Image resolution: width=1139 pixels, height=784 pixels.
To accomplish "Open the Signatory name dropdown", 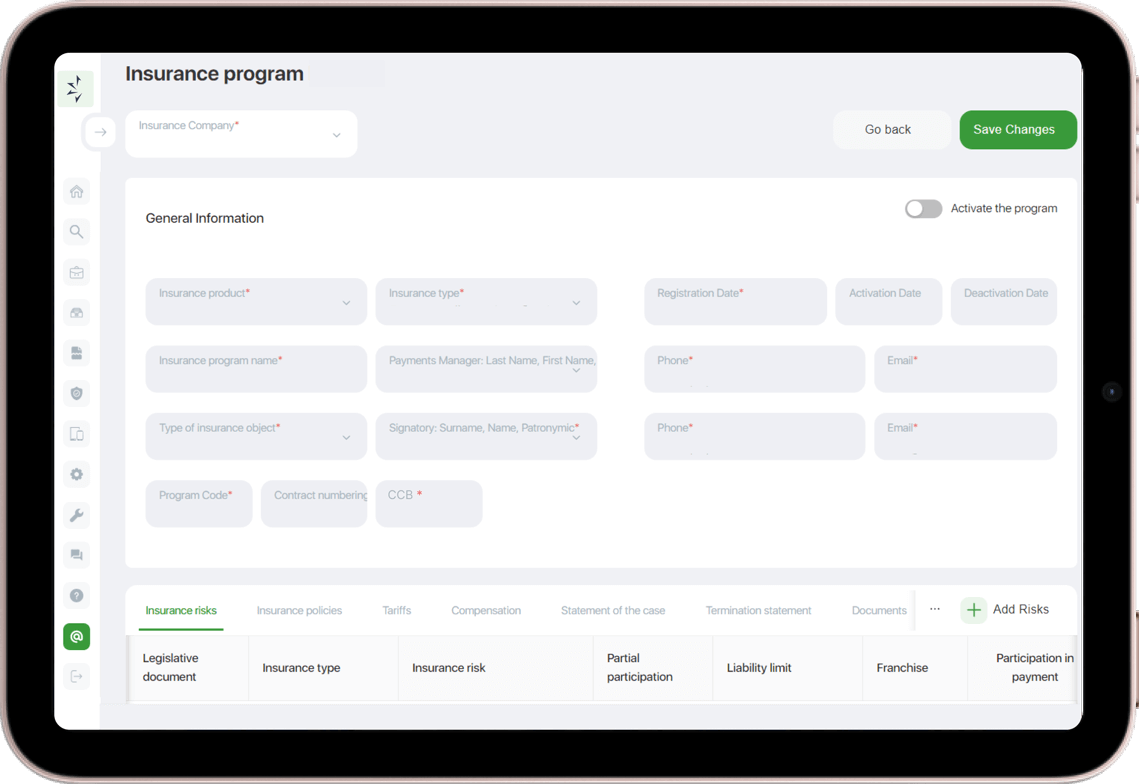I will (486, 436).
